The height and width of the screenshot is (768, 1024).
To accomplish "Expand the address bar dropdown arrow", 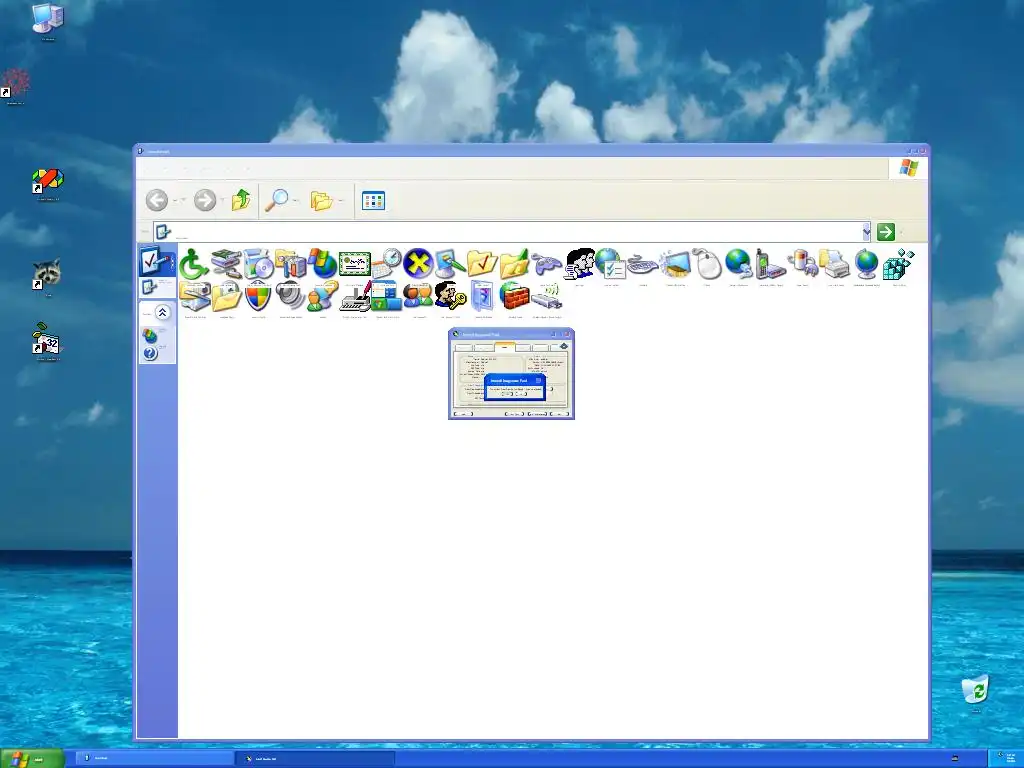I will (x=867, y=232).
